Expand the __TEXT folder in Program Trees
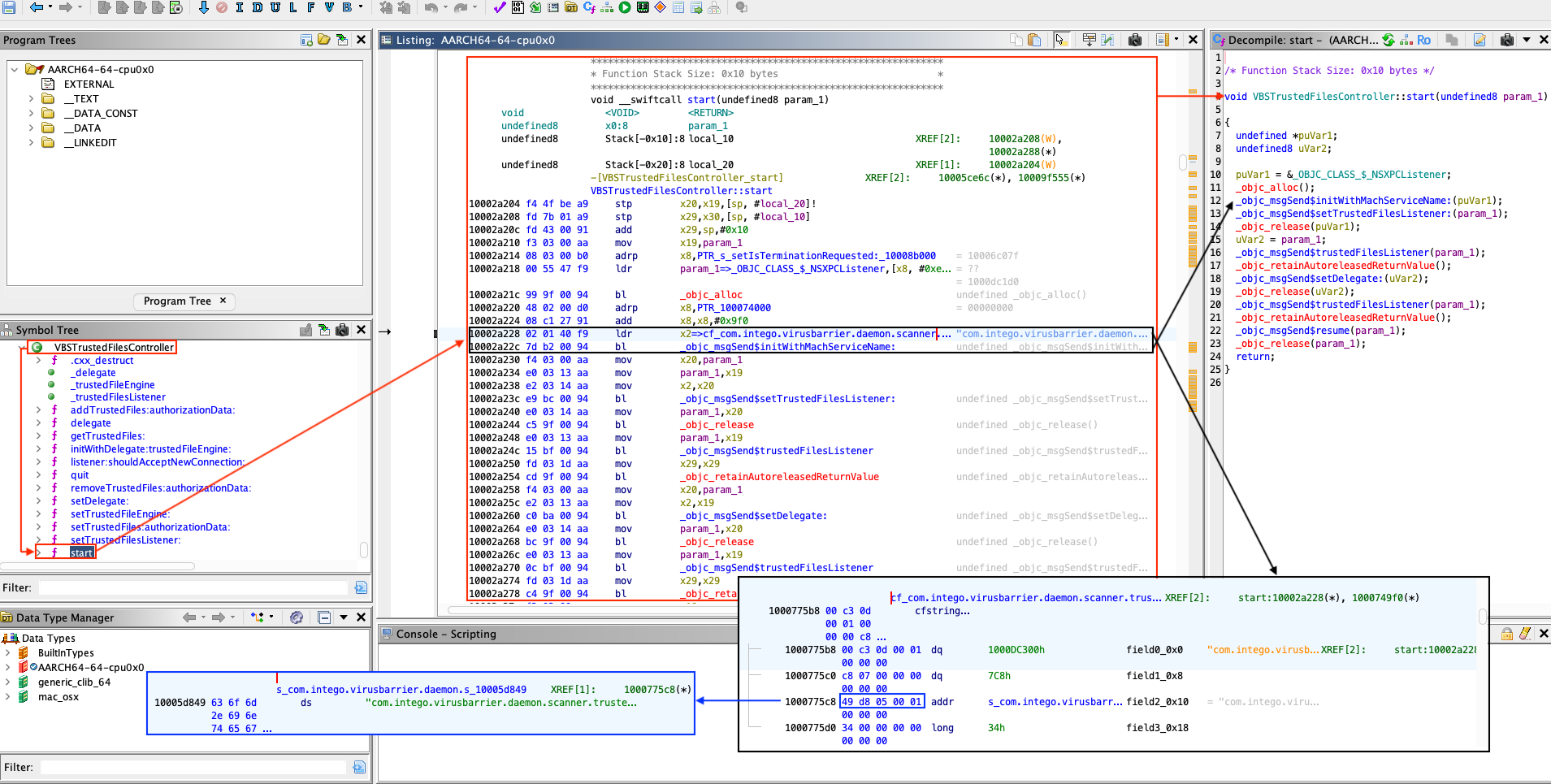The image size is (1551, 784). (x=32, y=99)
